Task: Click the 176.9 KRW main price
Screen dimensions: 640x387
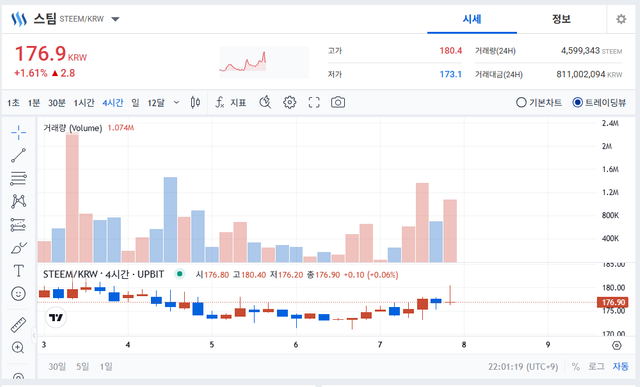Action: click(x=51, y=54)
